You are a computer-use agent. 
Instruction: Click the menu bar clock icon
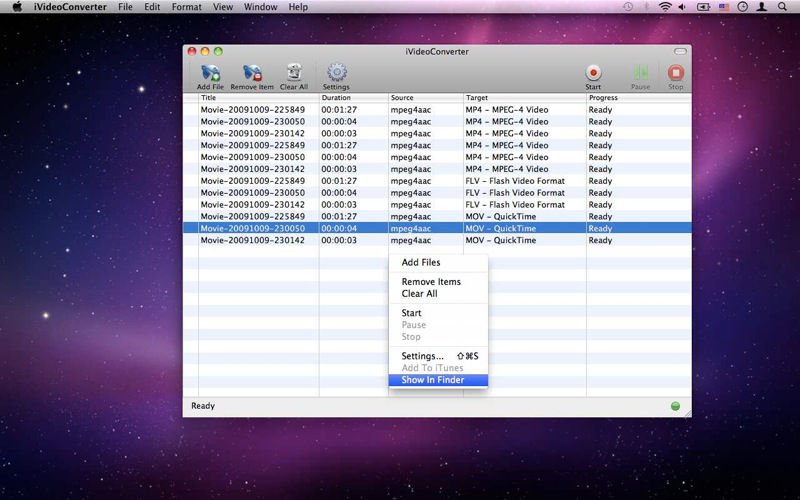[743, 7]
